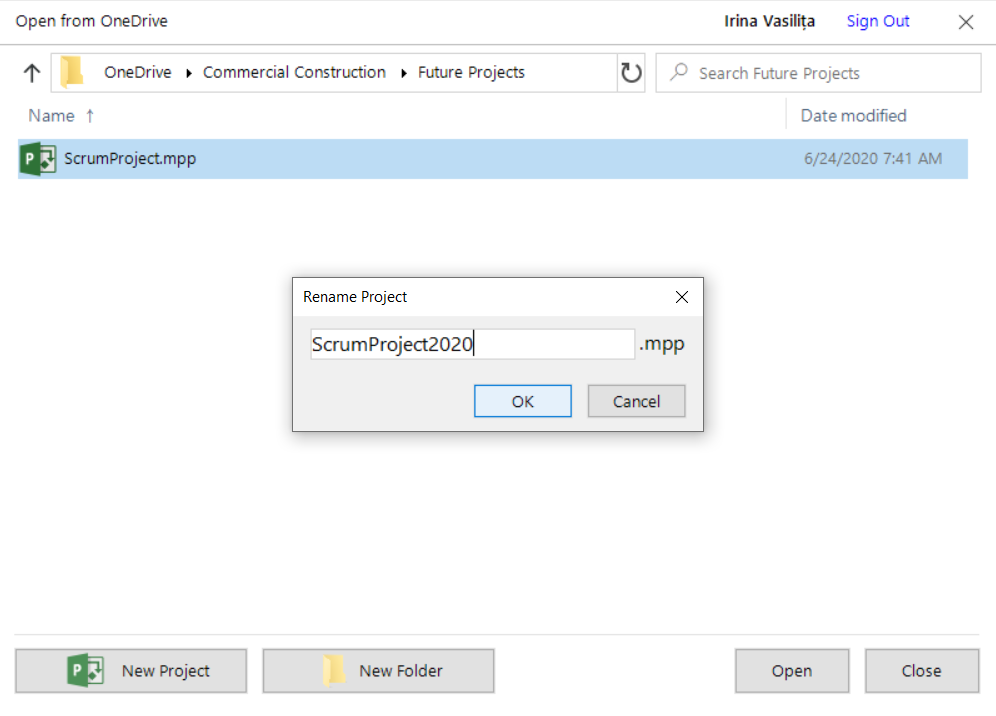Close the Rename Project dialog with X

tap(682, 297)
